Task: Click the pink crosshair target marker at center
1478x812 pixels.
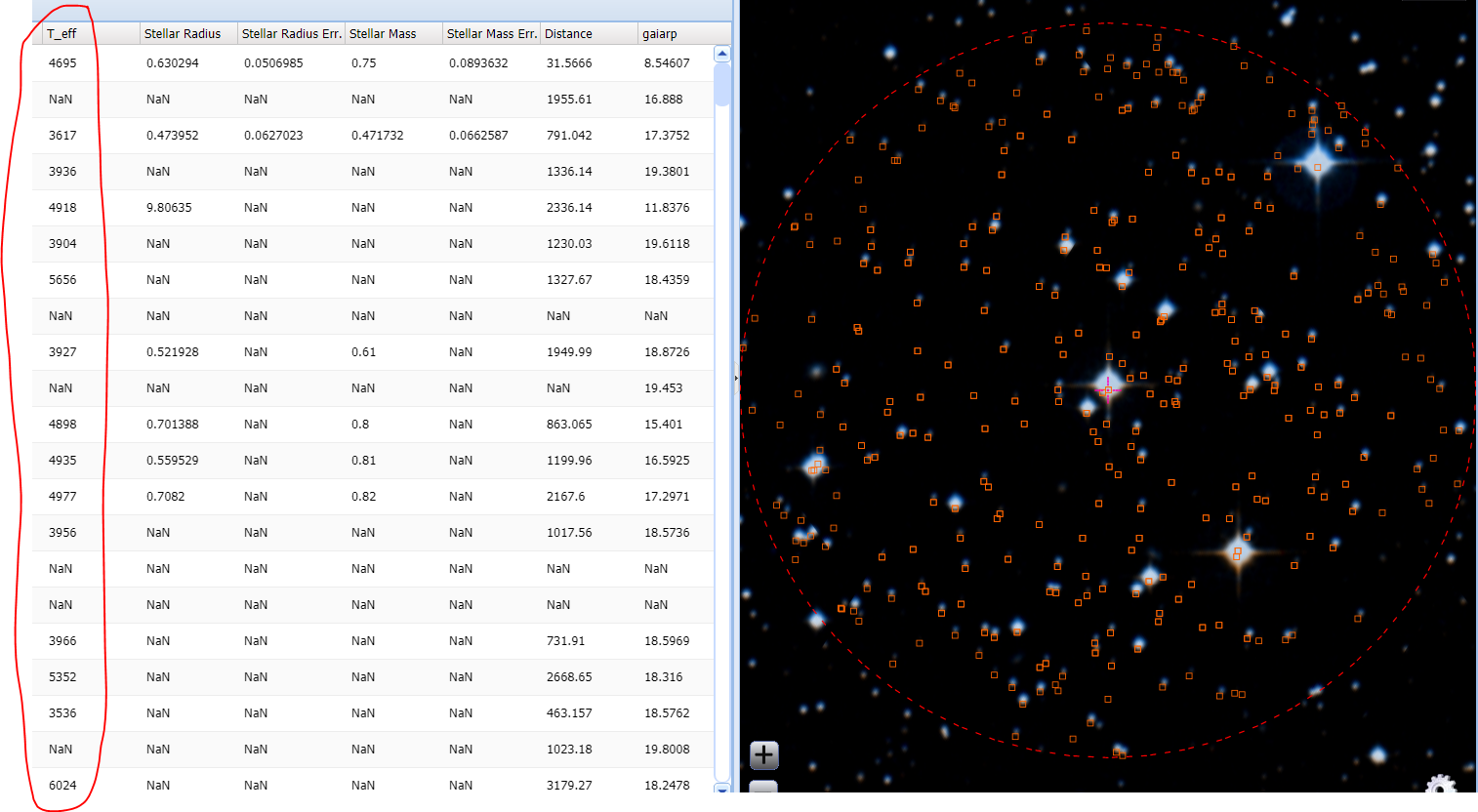Action: click(x=1108, y=389)
